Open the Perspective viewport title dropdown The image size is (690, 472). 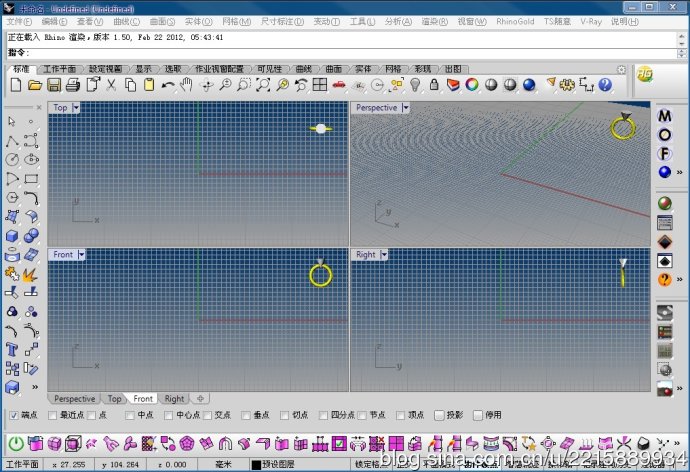pos(405,108)
